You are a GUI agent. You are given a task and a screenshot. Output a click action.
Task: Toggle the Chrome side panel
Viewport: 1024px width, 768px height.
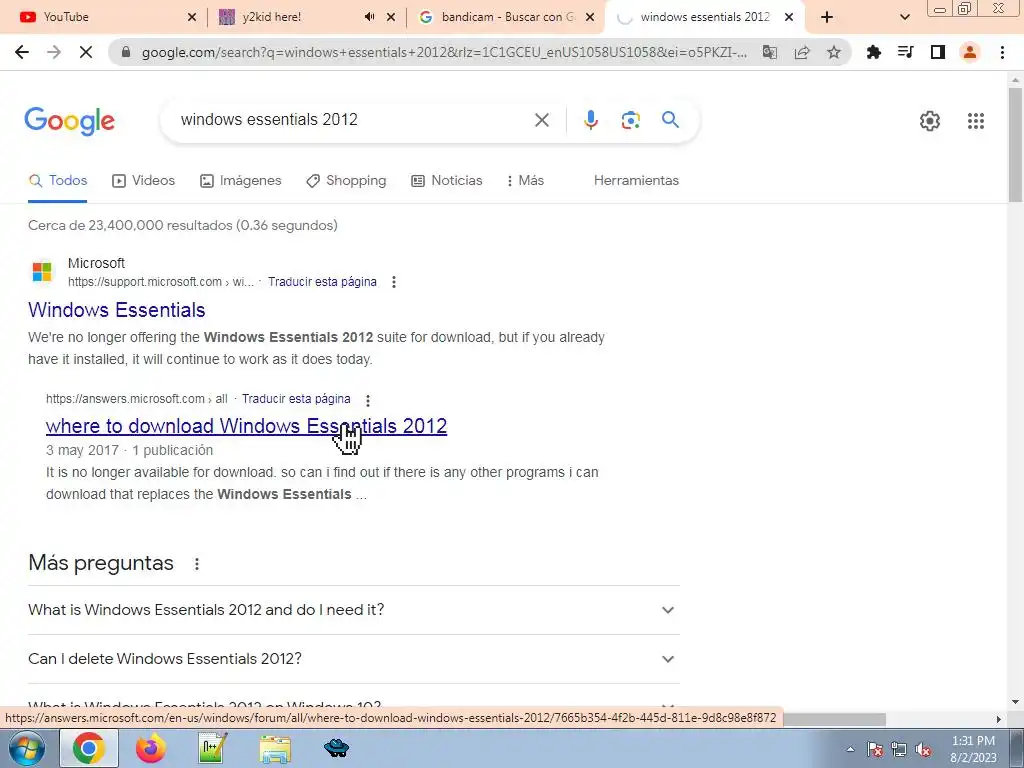click(938, 52)
